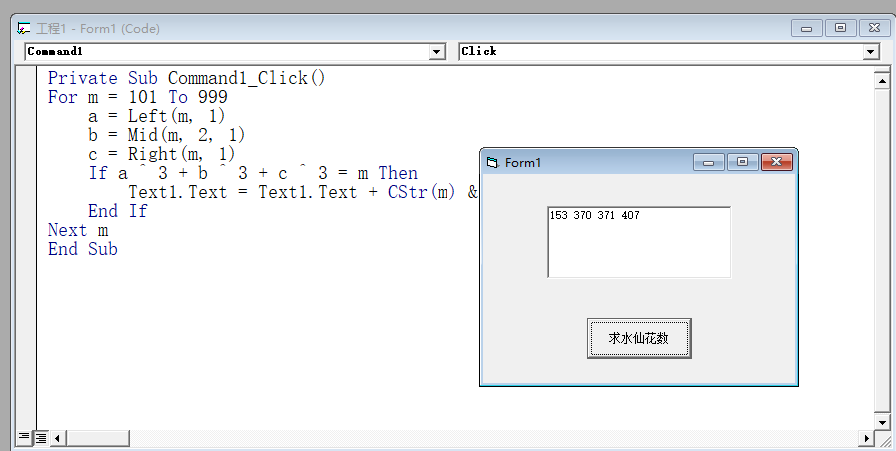Click the 'Private Sub Command1_Click()' line
The height and width of the screenshot is (451, 896).
tap(186, 78)
